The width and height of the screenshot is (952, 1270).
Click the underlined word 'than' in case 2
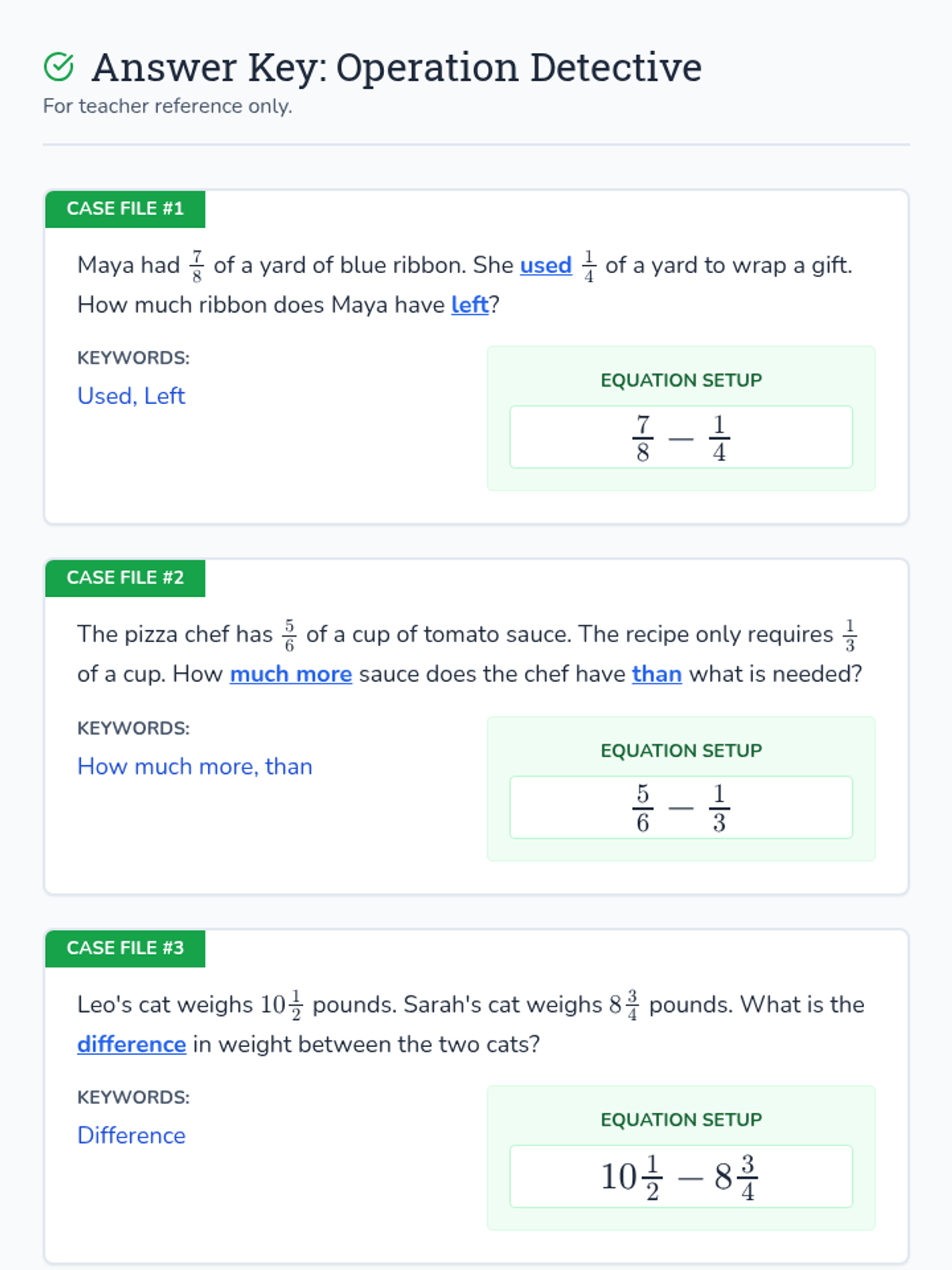click(657, 674)
